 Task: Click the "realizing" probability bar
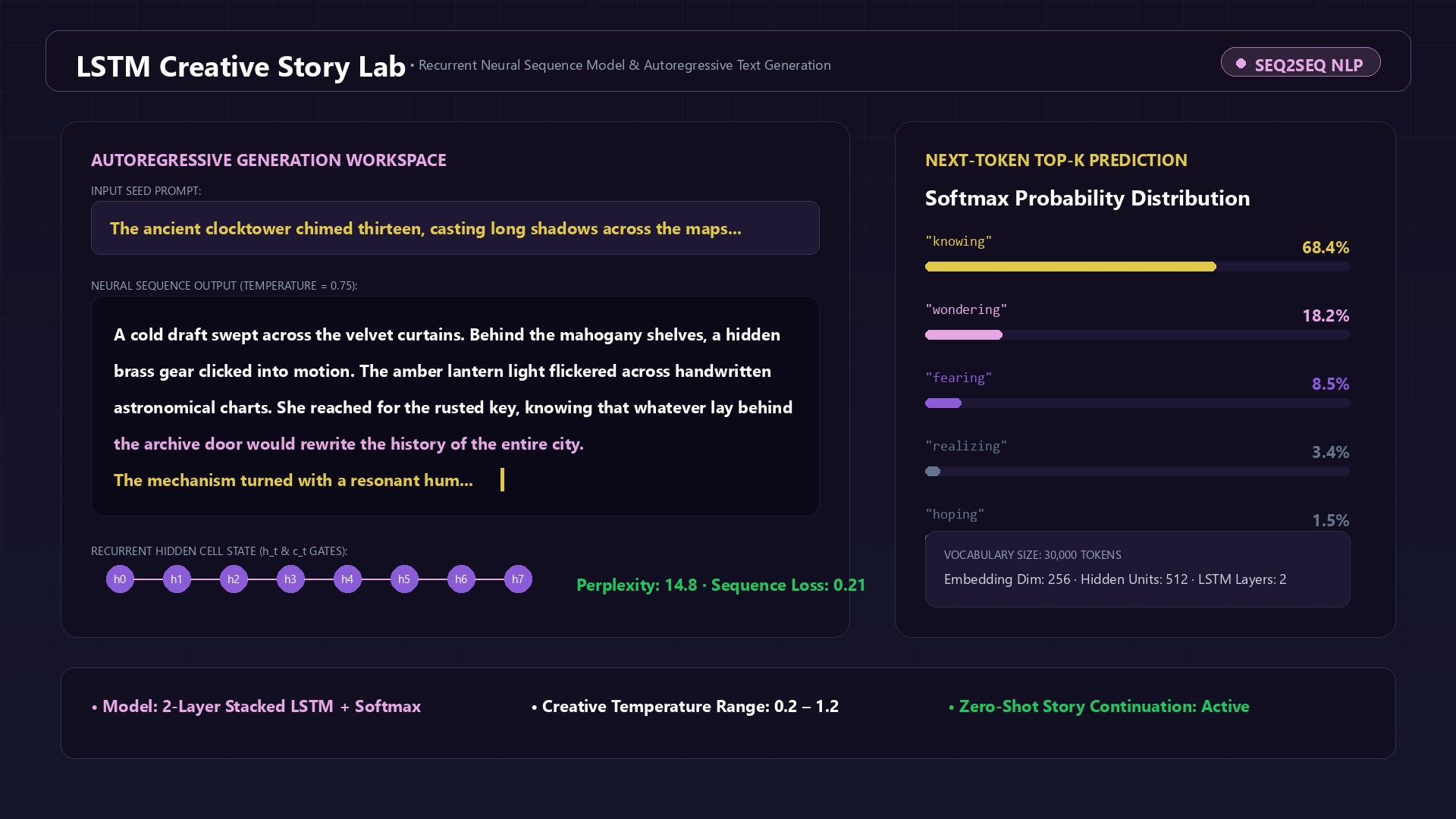point(1137,471)
